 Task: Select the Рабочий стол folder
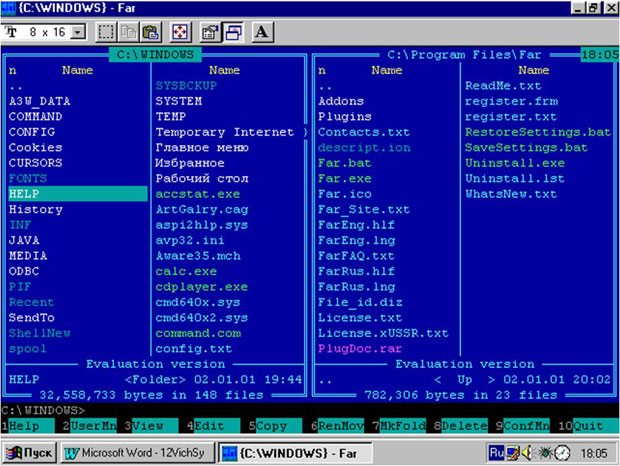(202, 178)
